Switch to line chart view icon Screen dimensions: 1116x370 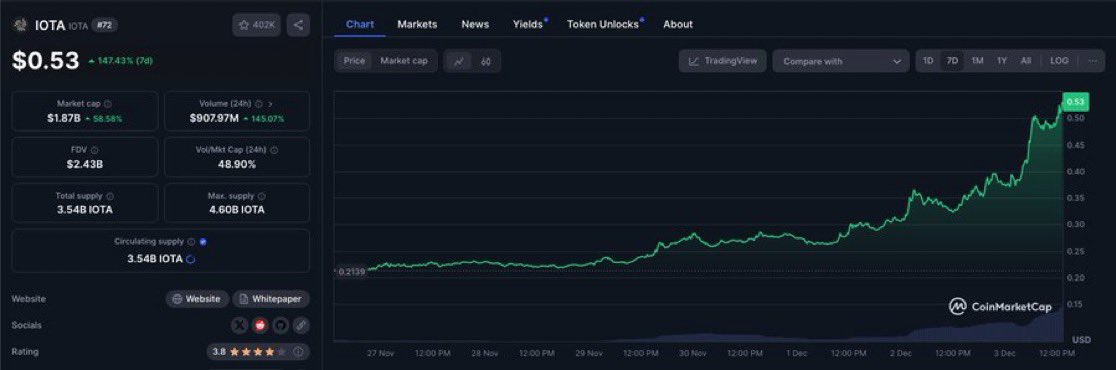459,61
